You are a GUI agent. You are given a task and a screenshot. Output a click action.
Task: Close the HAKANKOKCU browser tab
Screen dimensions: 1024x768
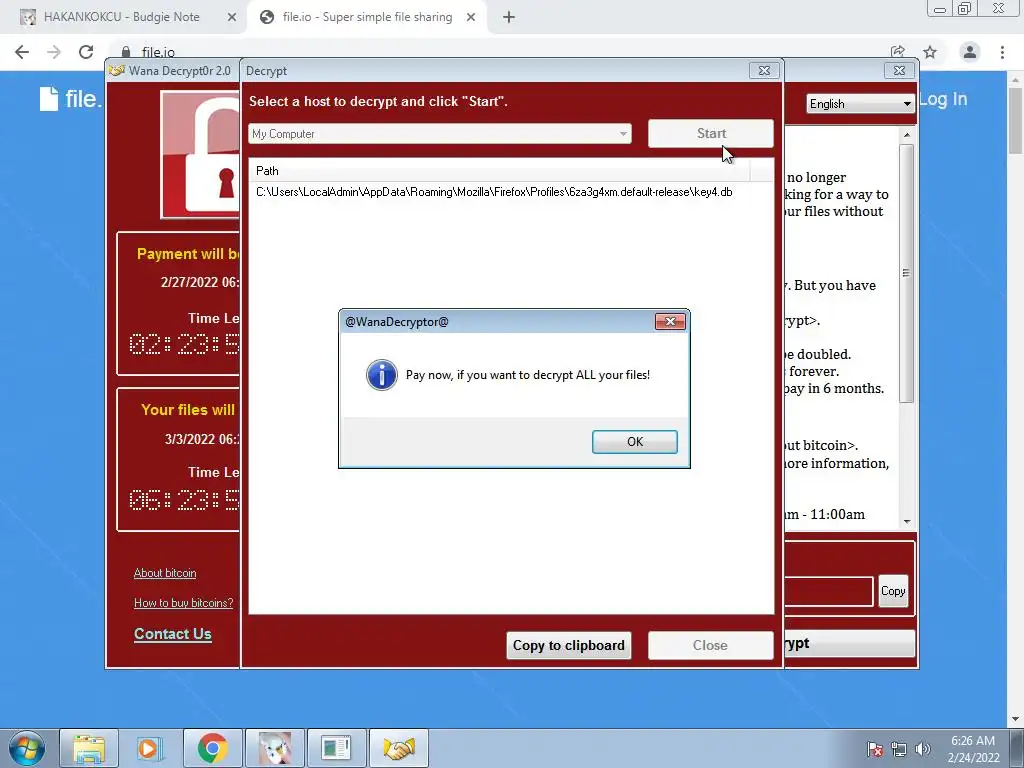[232, 17]
